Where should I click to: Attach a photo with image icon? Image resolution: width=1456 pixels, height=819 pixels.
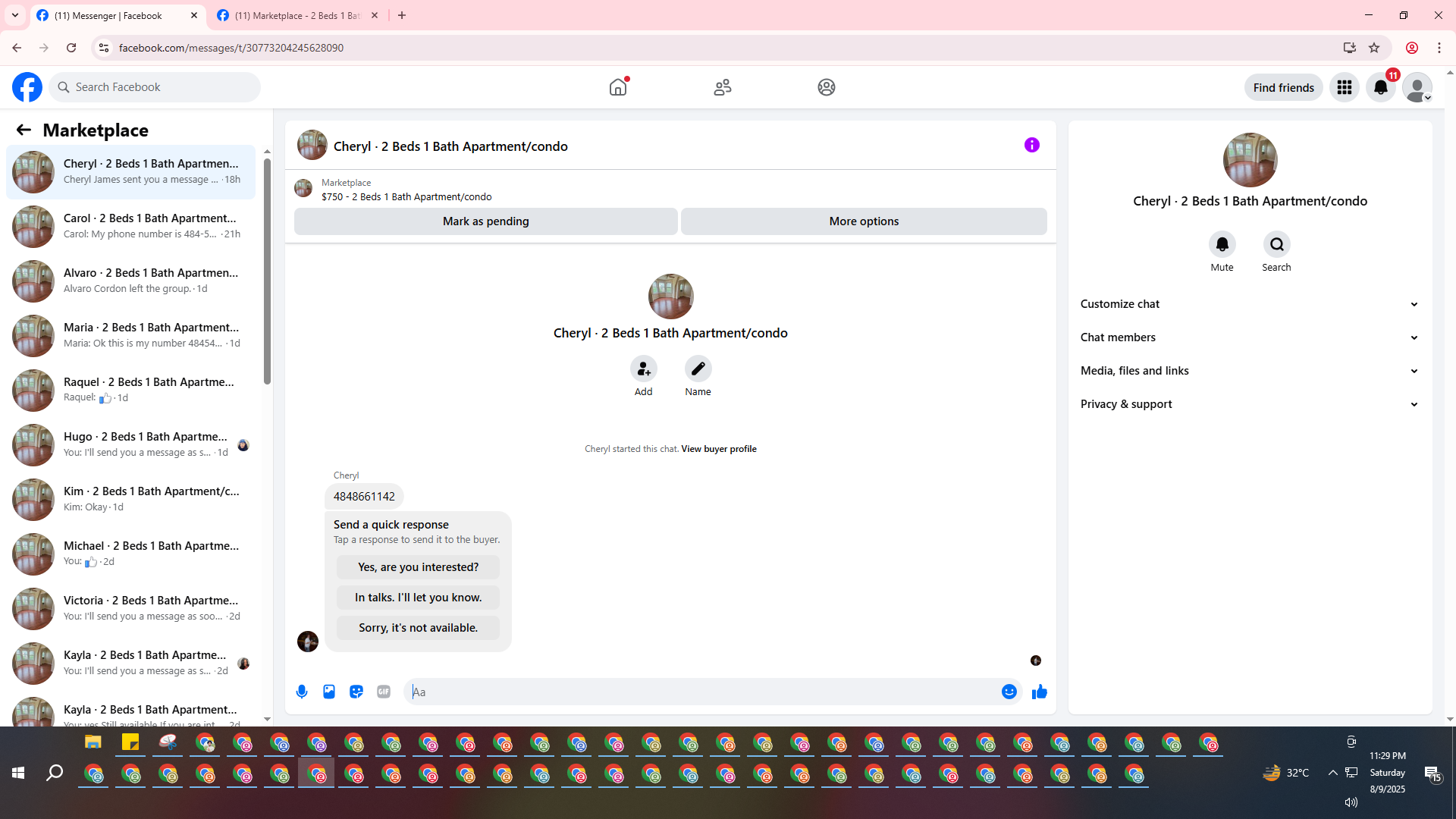point(329,692)
